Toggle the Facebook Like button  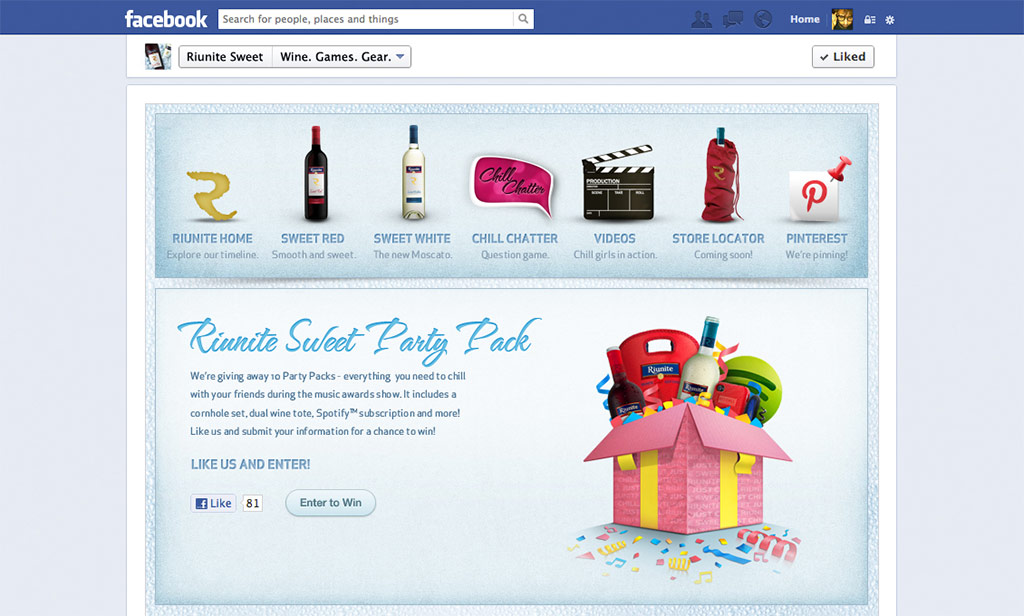[213, 503]
